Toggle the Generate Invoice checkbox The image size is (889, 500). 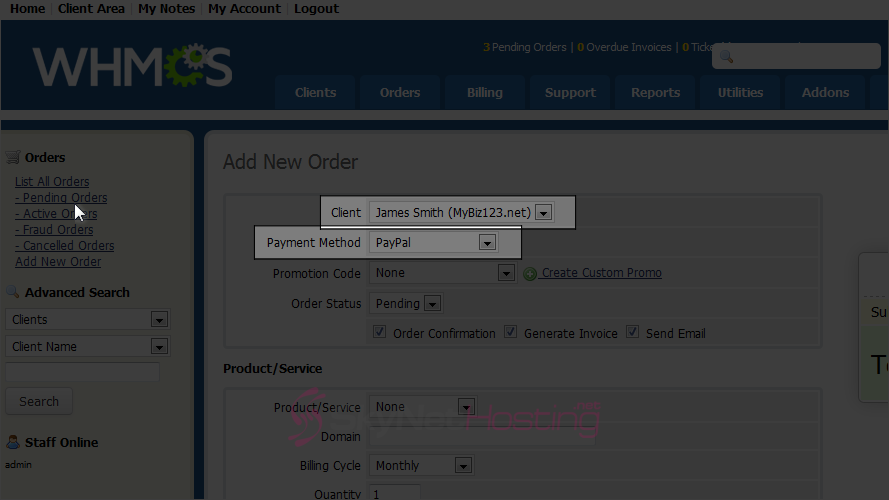510,332
